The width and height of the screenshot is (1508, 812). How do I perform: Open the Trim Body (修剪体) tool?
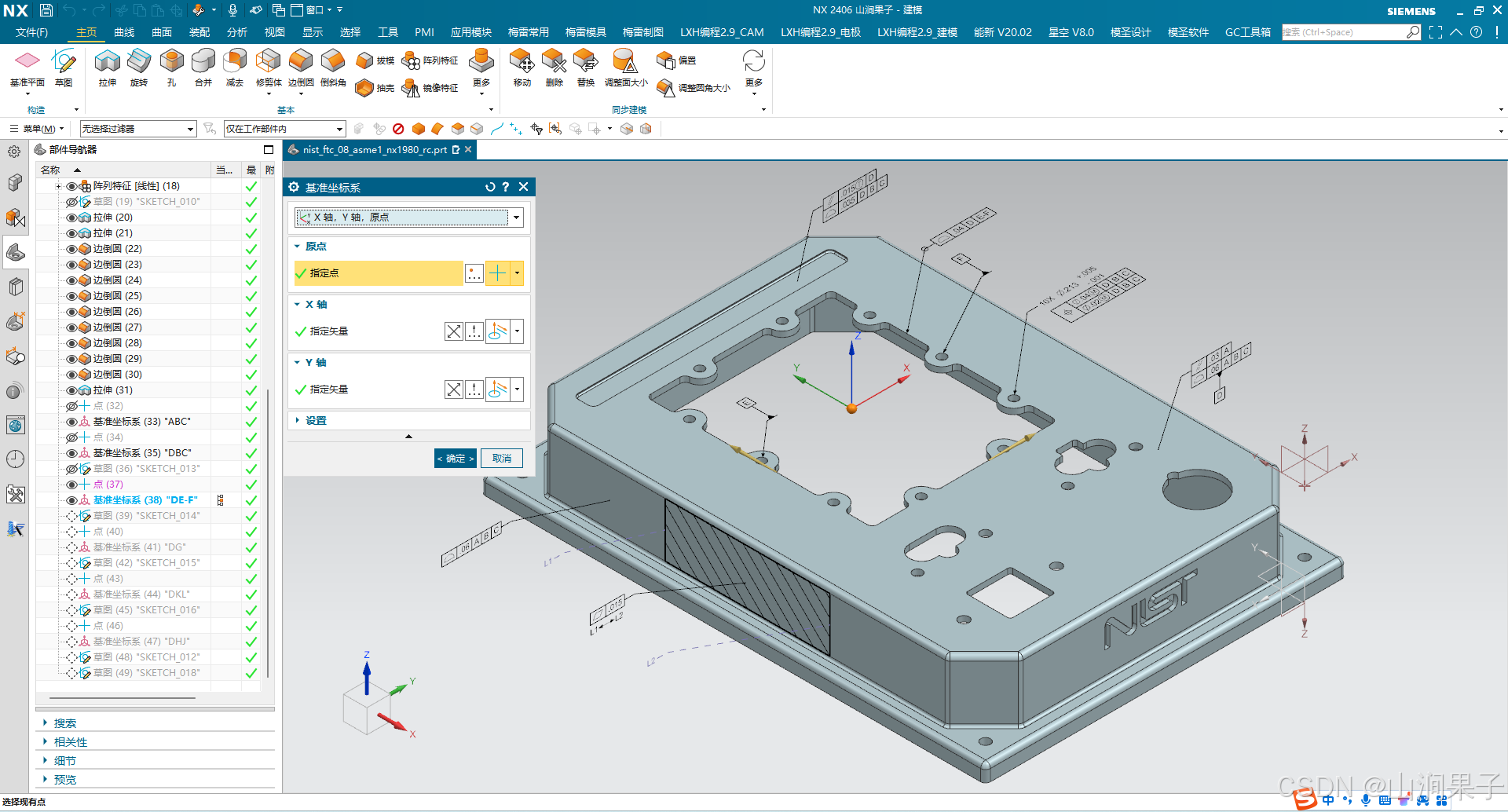pyautogui.click(x=269, y=67)
